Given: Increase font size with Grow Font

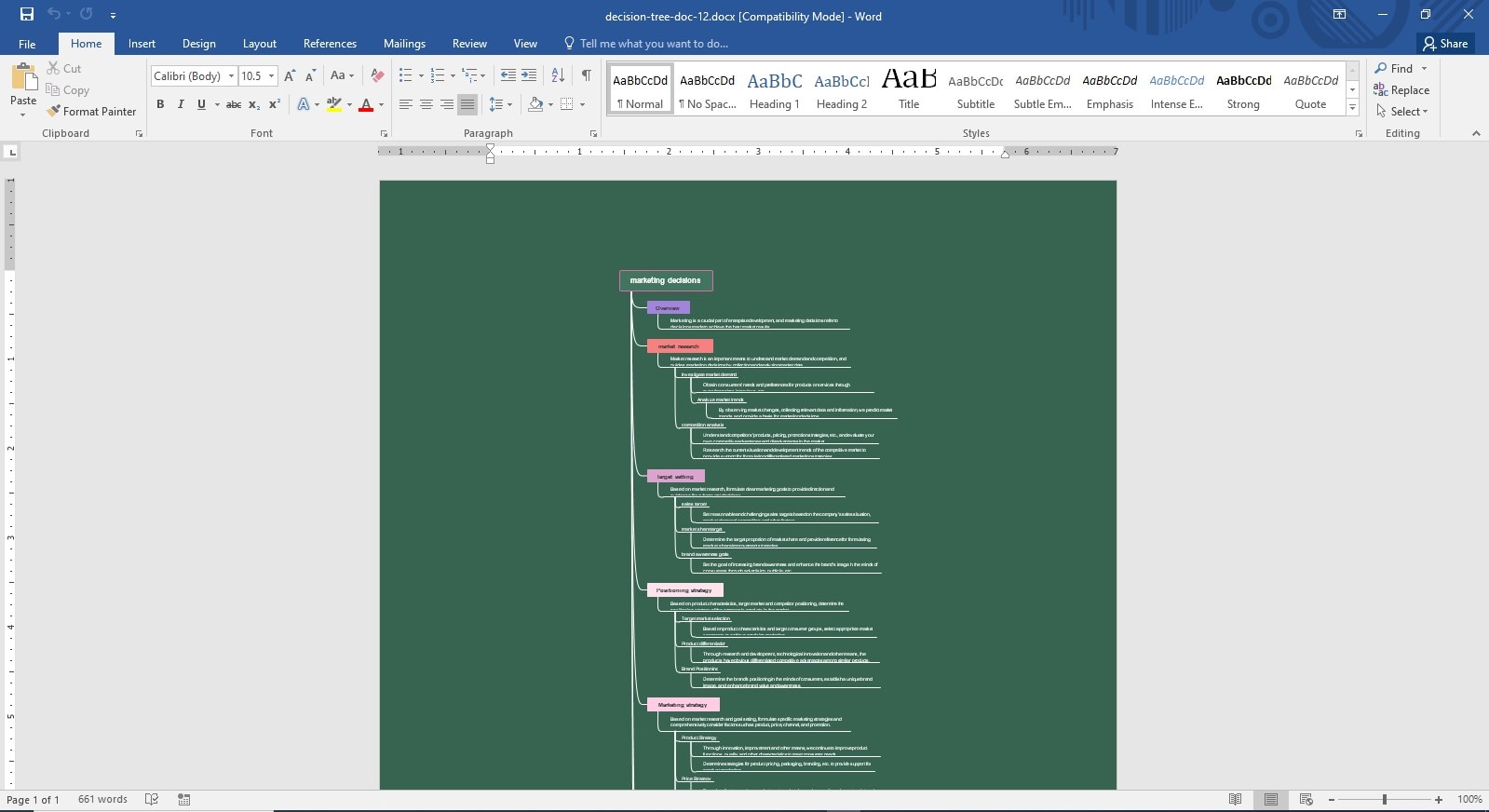Looking at the screenshot, I should (x=290, y=75).
